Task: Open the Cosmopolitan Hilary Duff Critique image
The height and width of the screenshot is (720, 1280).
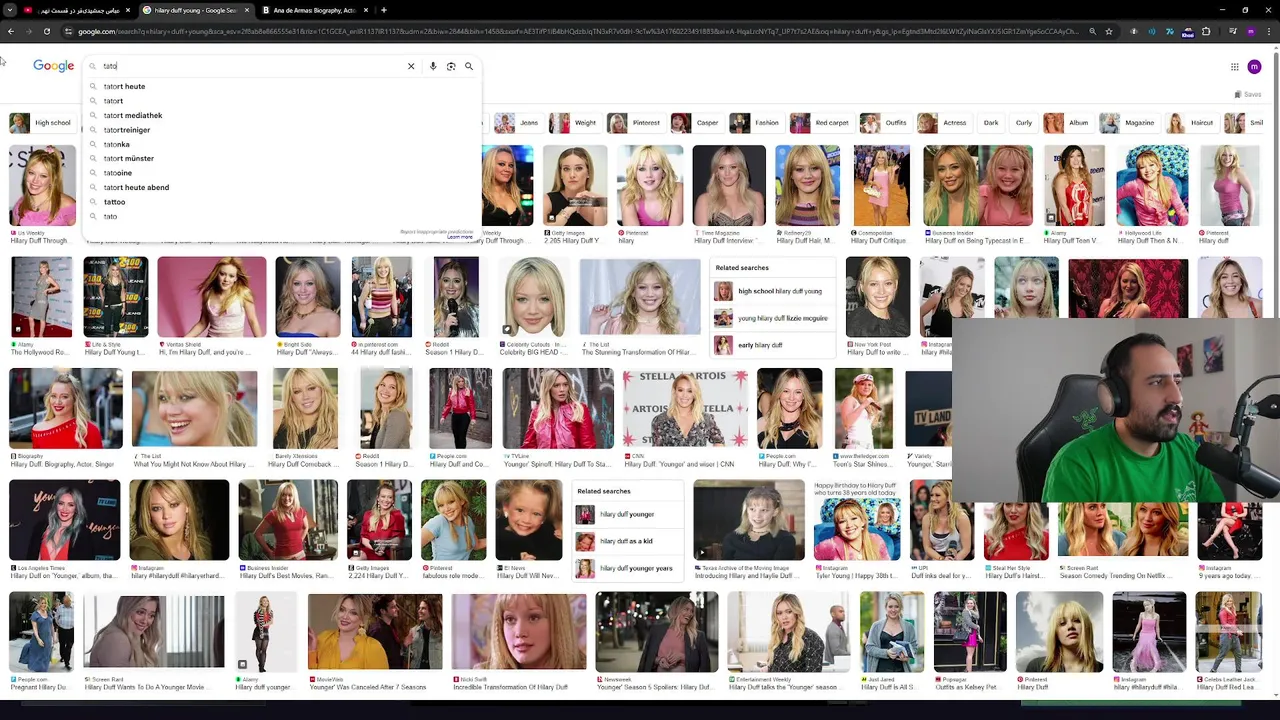Action: 881,186
